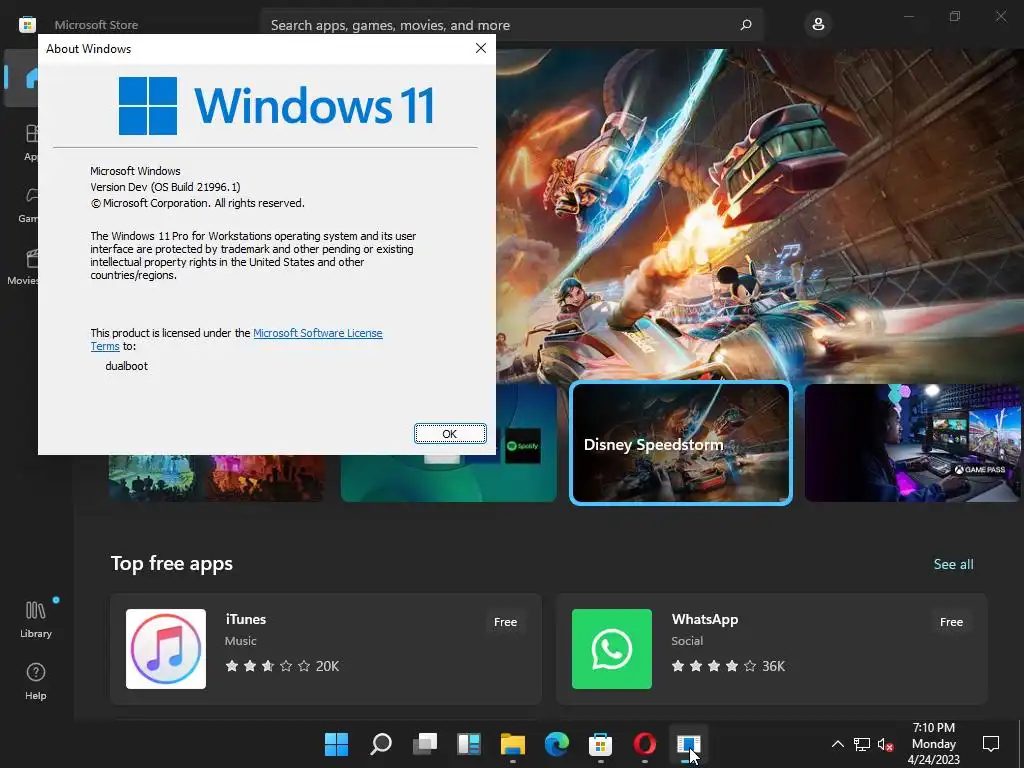Open taskbar Search
1024x768 pixels.
(381, 744)
